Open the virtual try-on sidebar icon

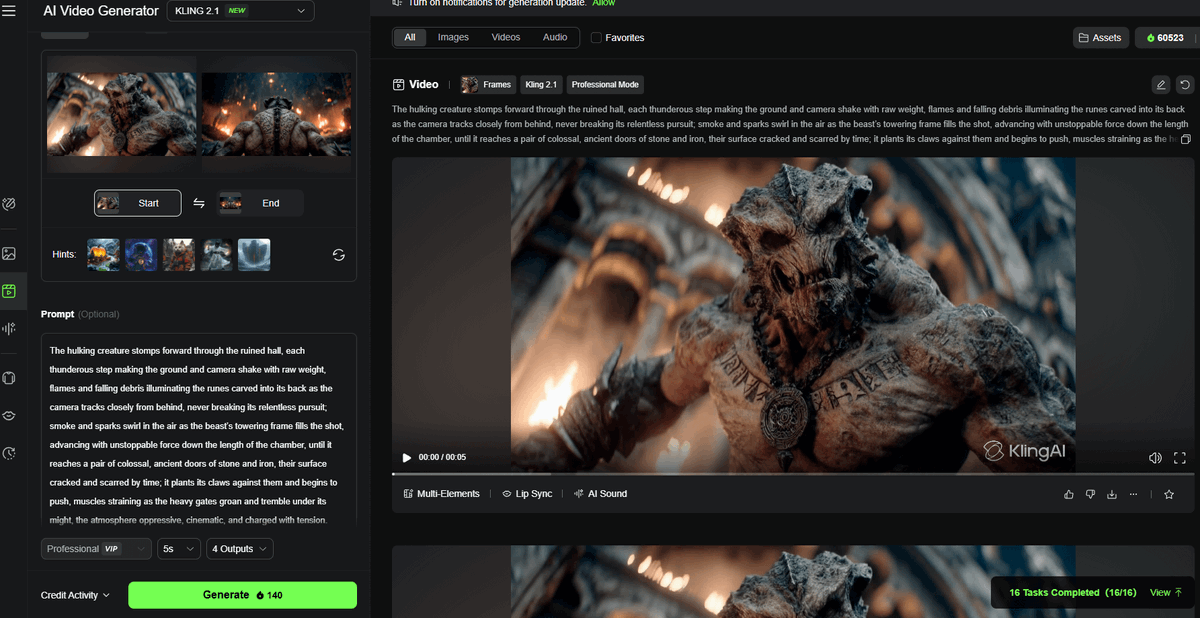[9, 378]
